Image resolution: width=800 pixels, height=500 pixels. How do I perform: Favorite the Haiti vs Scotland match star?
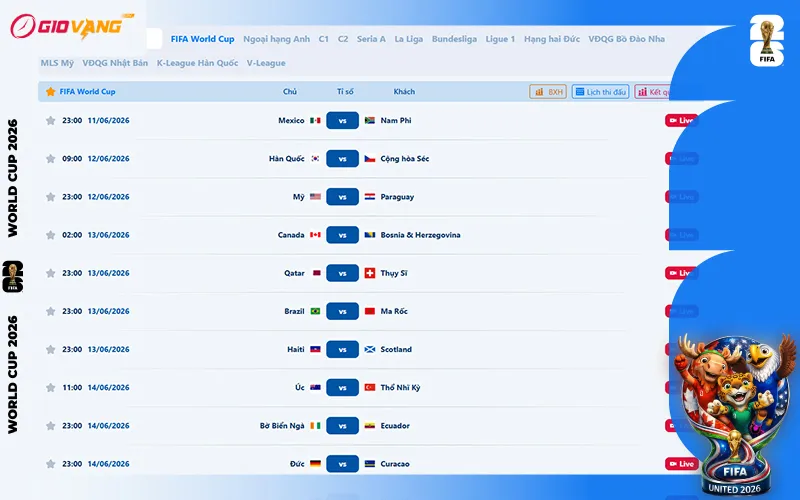tap(51, 349)
